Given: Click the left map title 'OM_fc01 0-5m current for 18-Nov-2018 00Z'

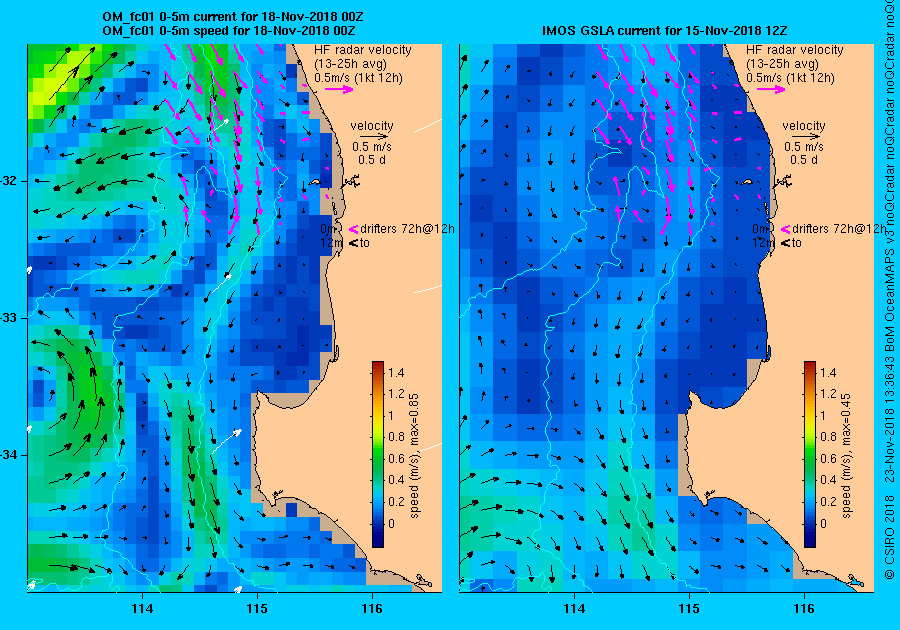Looking at the screenshot, I should (x=232, y=17).
